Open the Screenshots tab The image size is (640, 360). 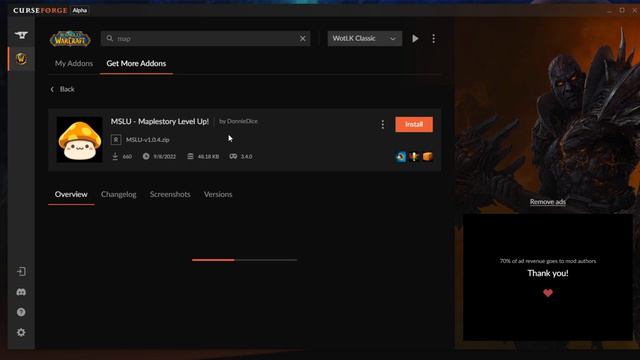(170, 194)
